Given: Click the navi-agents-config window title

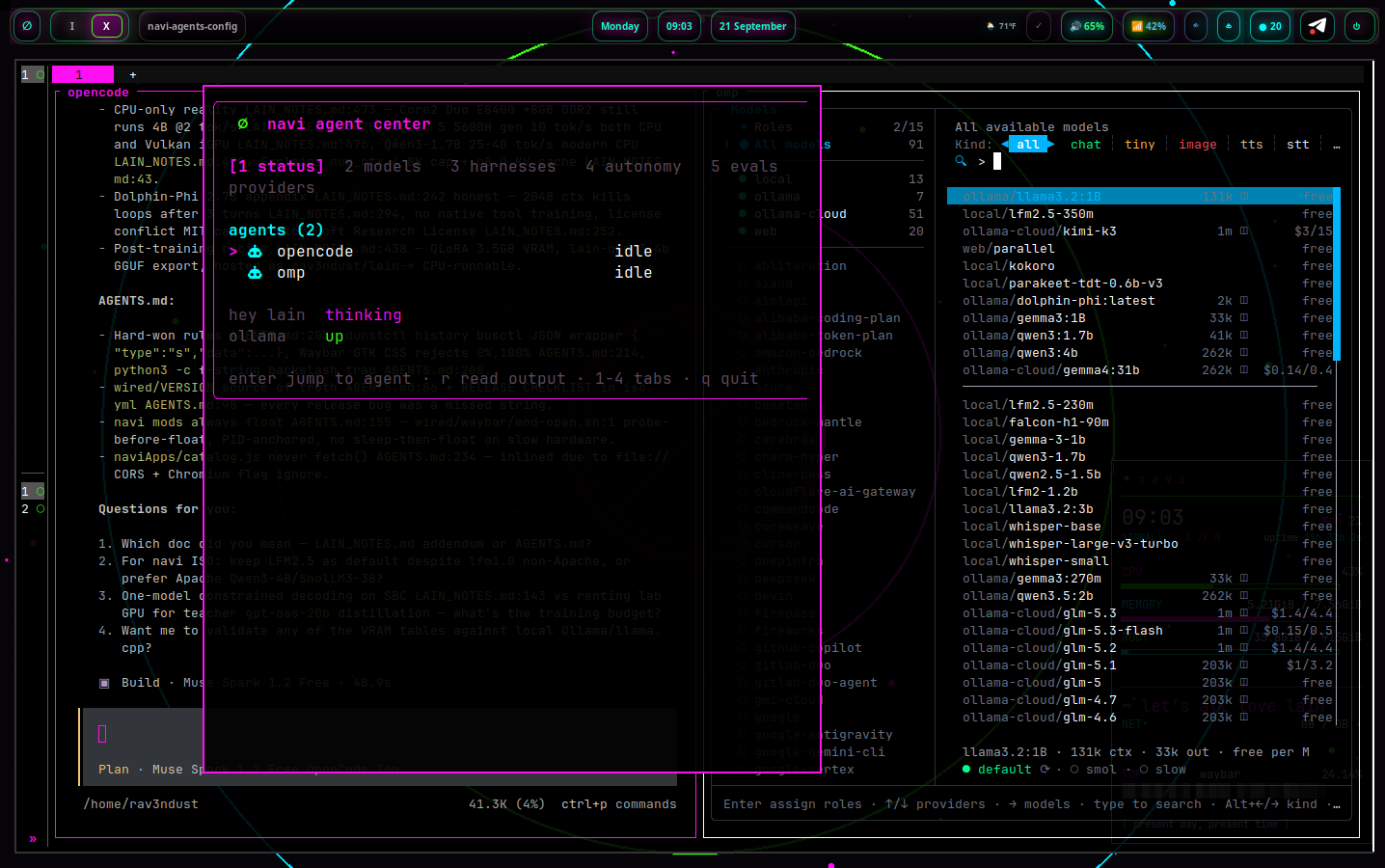Looking at the screenshot, I should [x=192, y=26].
